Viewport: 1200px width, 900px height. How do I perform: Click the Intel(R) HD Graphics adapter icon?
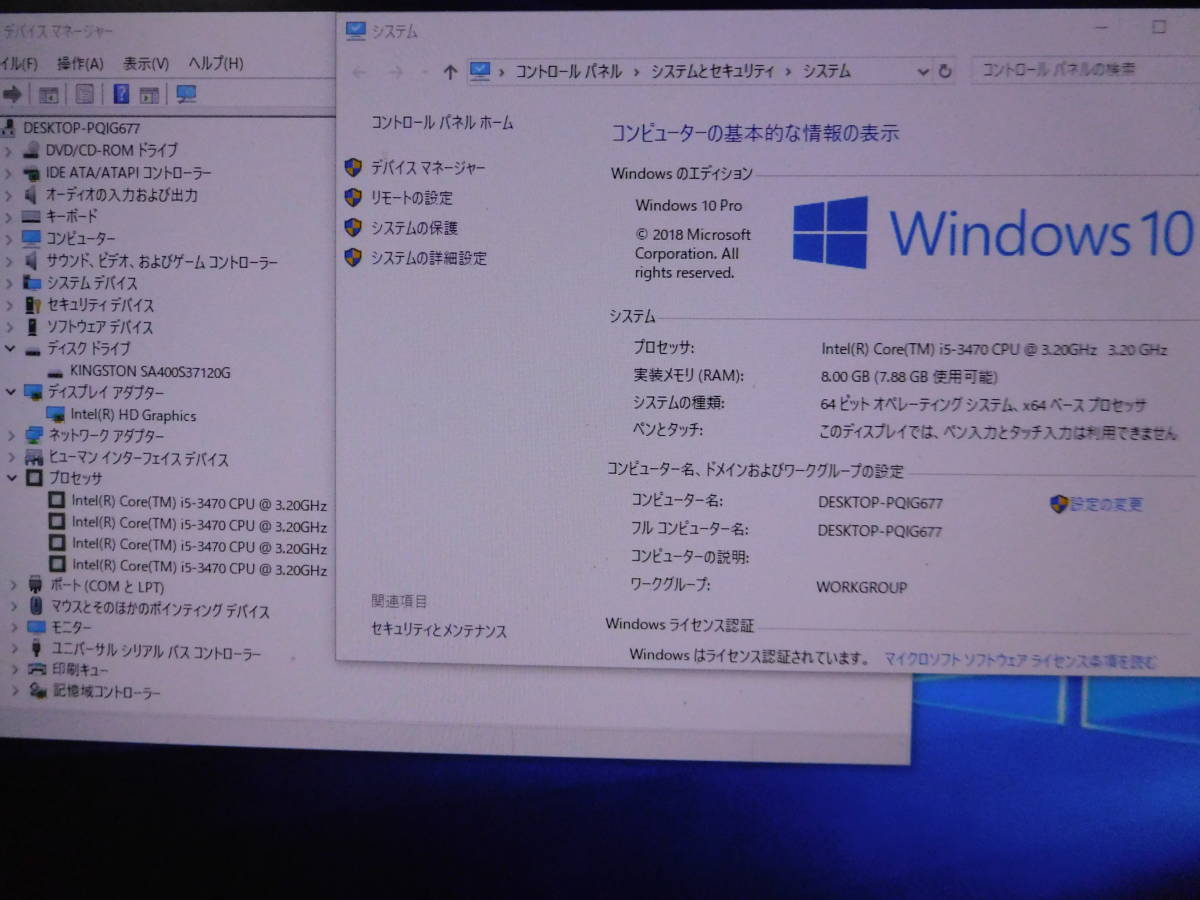(x=57, y=414)
